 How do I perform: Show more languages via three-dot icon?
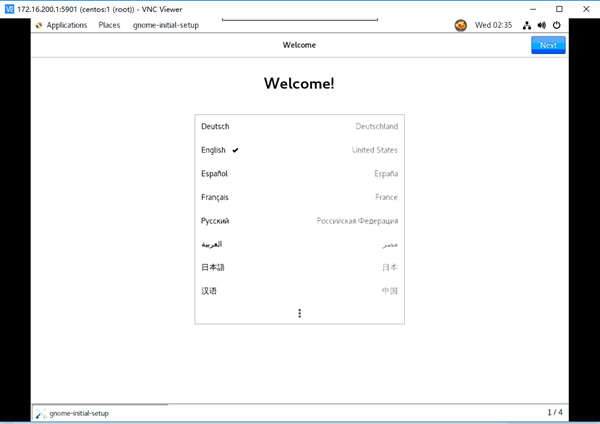(299, 313)
